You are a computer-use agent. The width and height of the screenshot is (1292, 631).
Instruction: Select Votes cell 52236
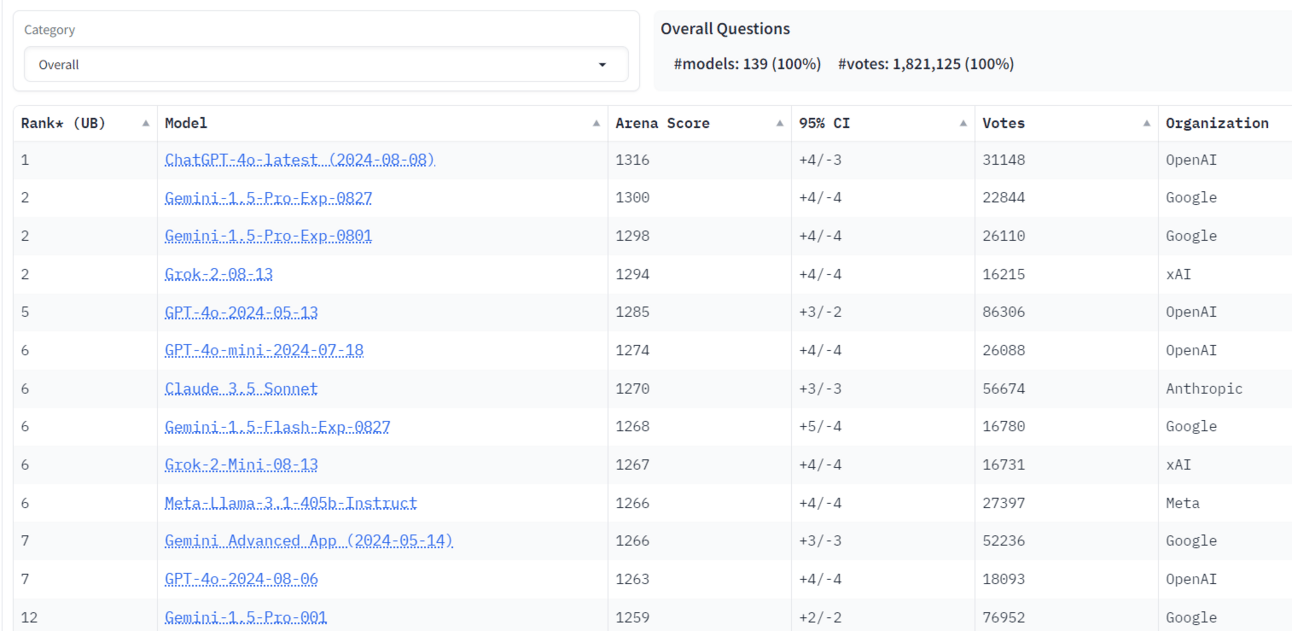pos(1066,541)
